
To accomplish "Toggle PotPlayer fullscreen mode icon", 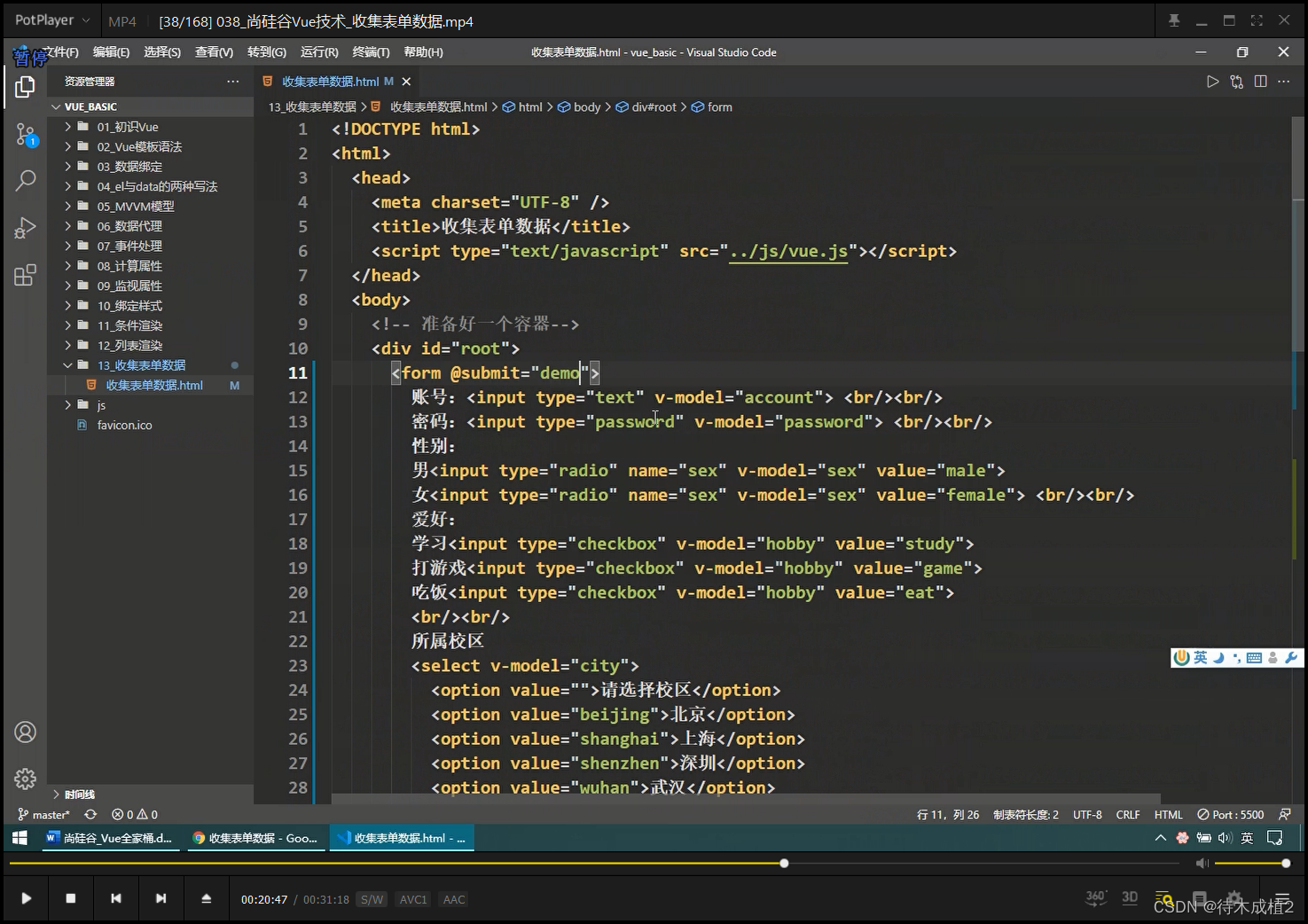I will click(x=1257, y=20).
